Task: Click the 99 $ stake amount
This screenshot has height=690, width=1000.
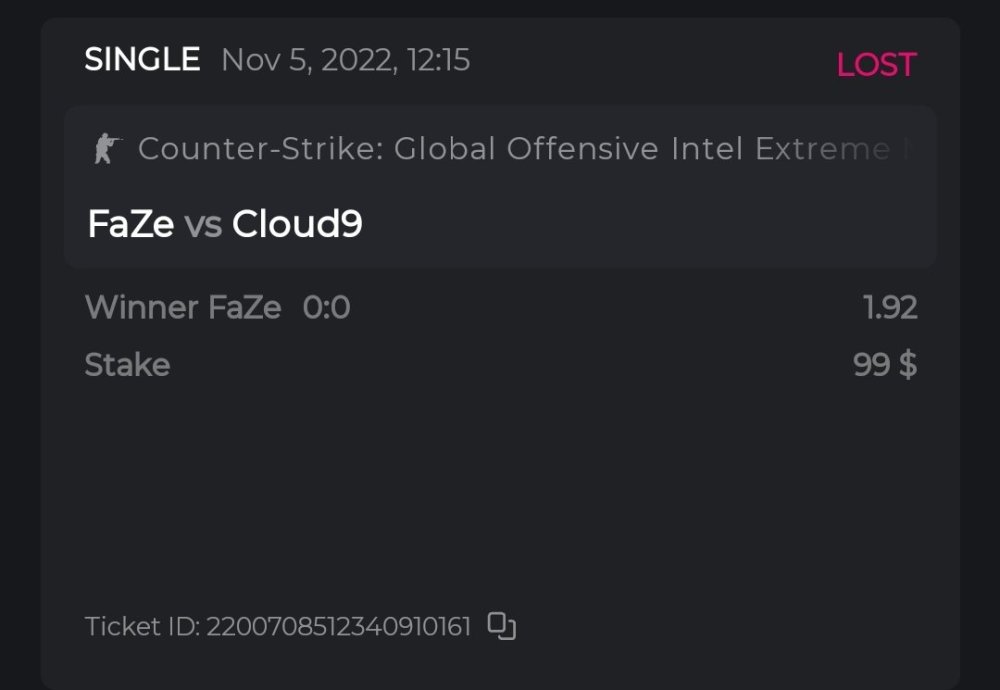Action: click(x=885, y=365)
